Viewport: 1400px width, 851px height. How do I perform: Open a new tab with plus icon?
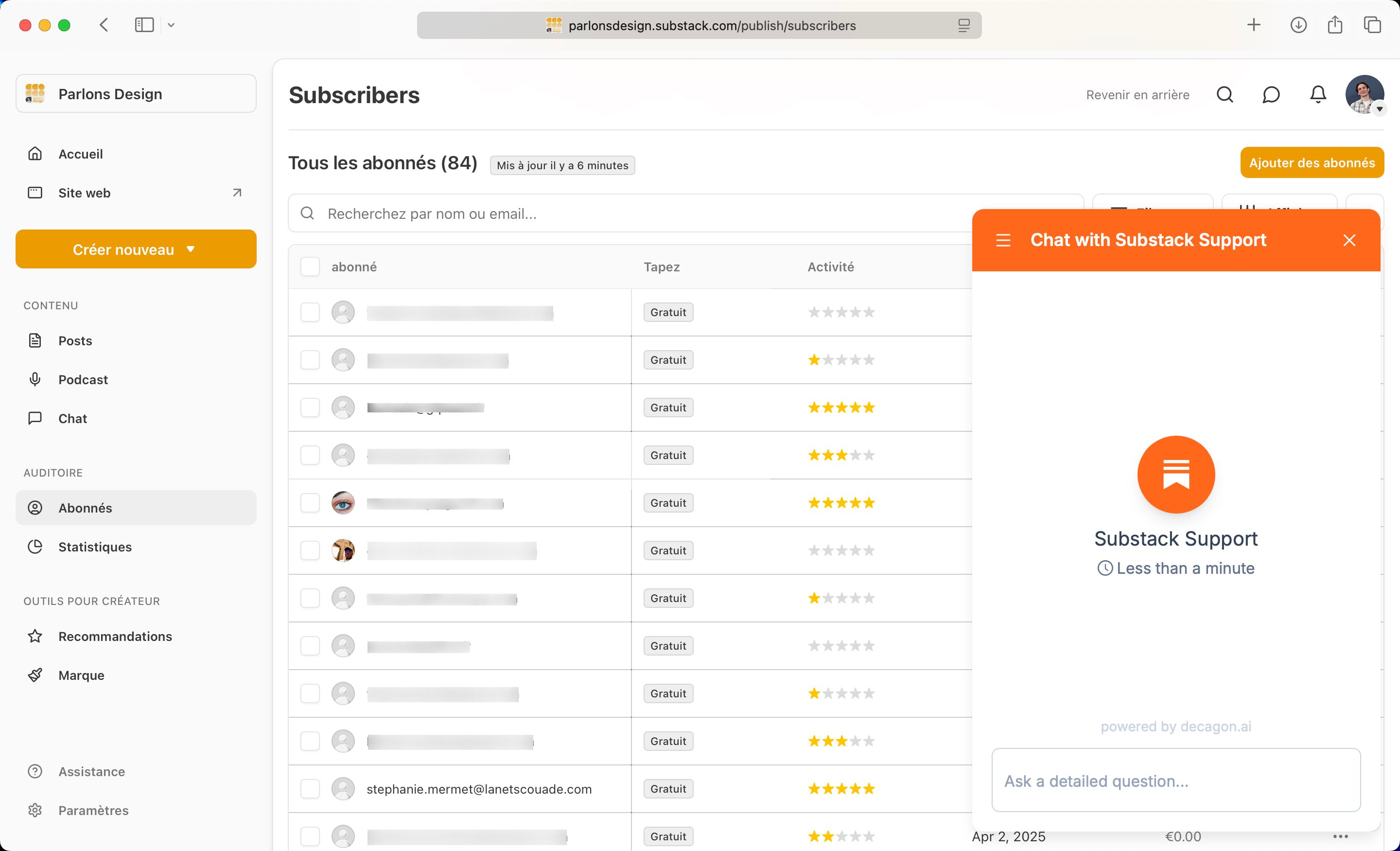[x=1254, y=25]
